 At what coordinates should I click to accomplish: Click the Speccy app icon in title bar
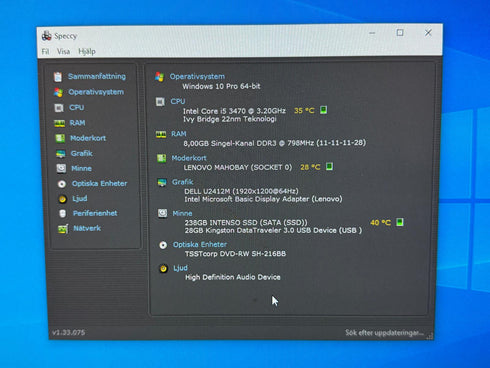[x=46, y=36]
